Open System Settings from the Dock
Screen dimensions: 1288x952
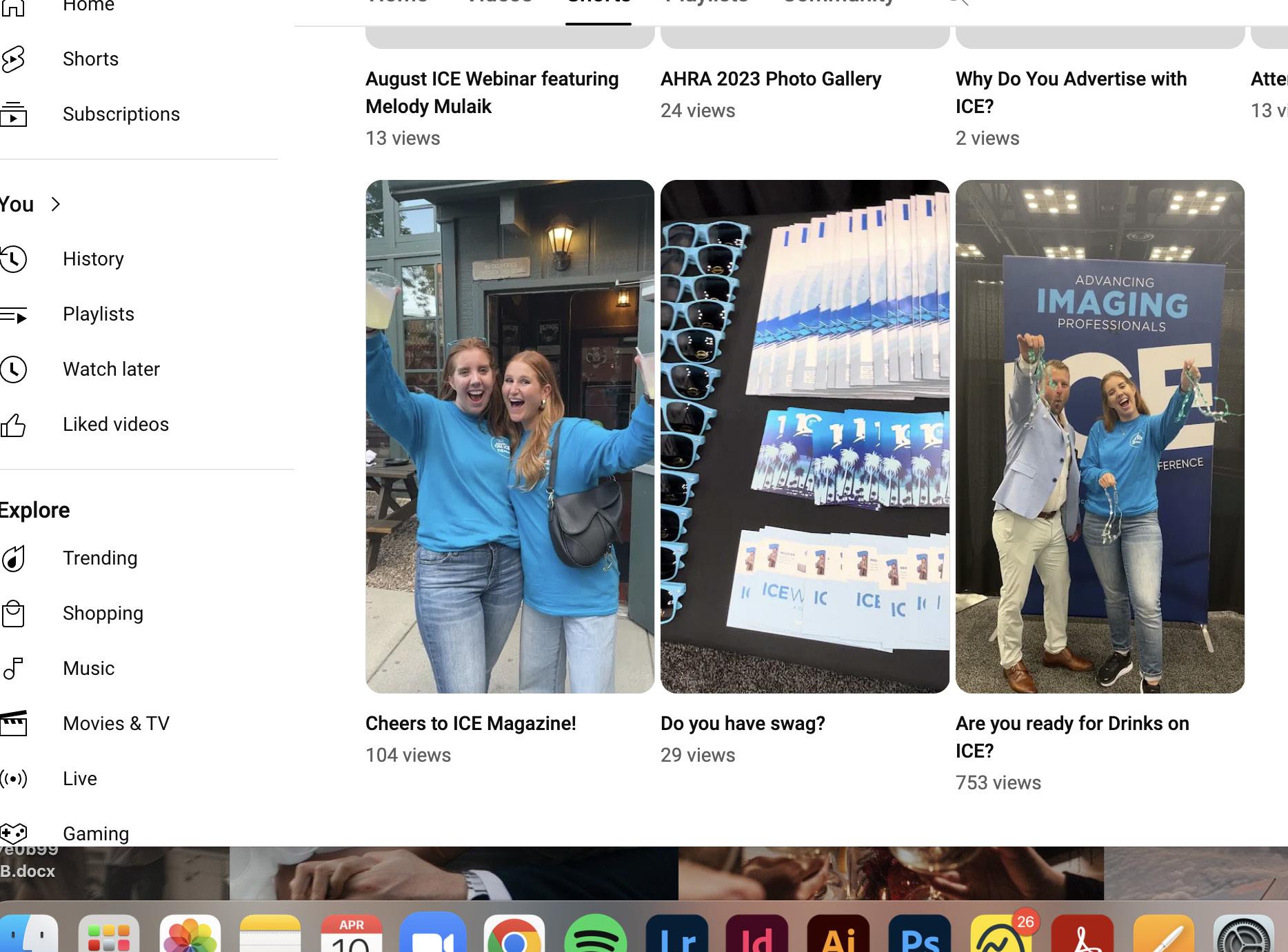coord(1245,933)
